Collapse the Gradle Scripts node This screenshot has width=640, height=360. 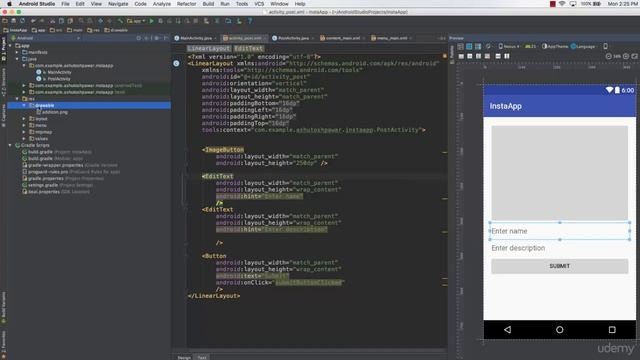click(x=10, y=145)
